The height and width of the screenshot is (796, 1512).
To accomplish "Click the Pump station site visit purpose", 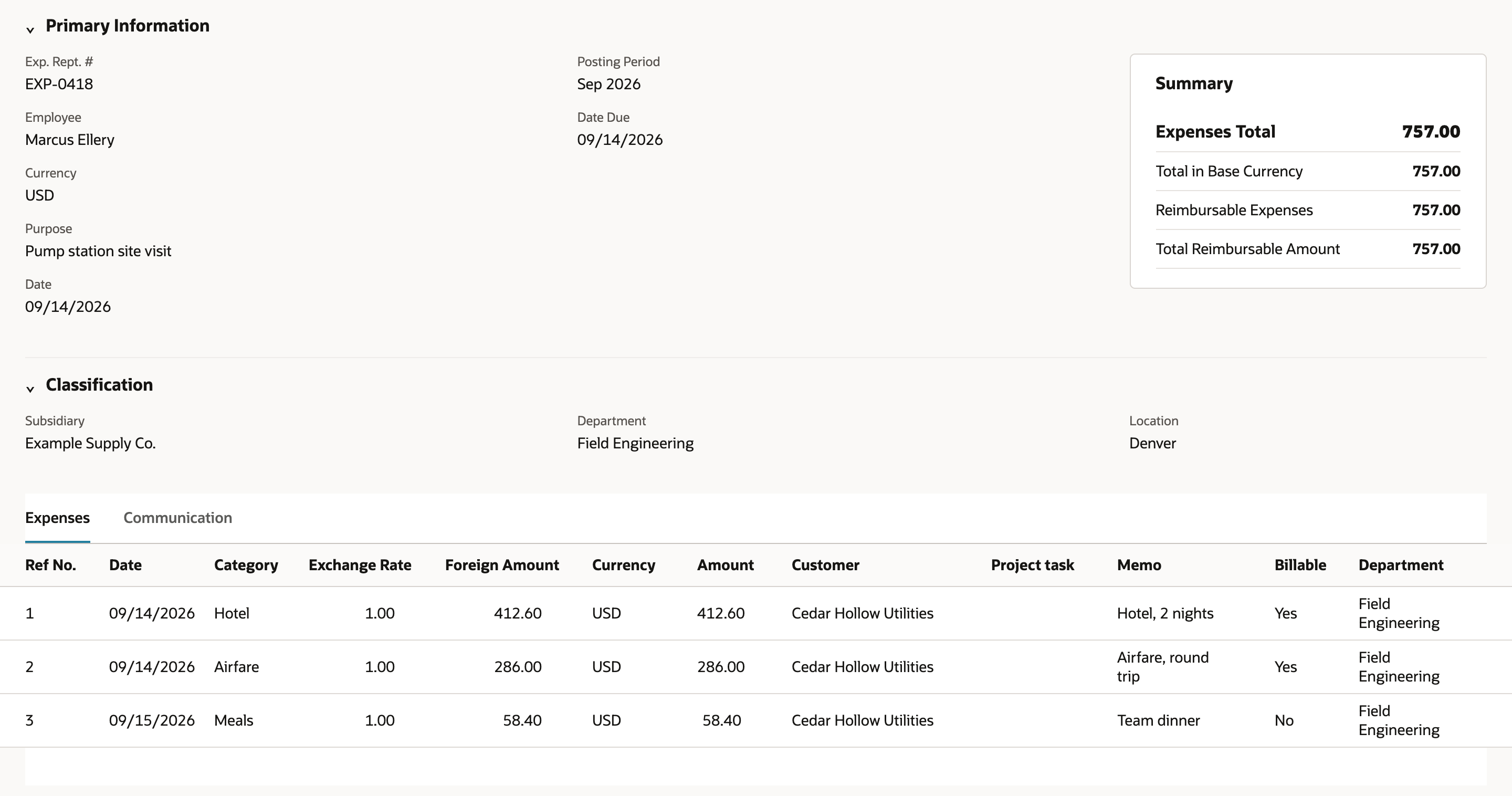I will 98,252.
